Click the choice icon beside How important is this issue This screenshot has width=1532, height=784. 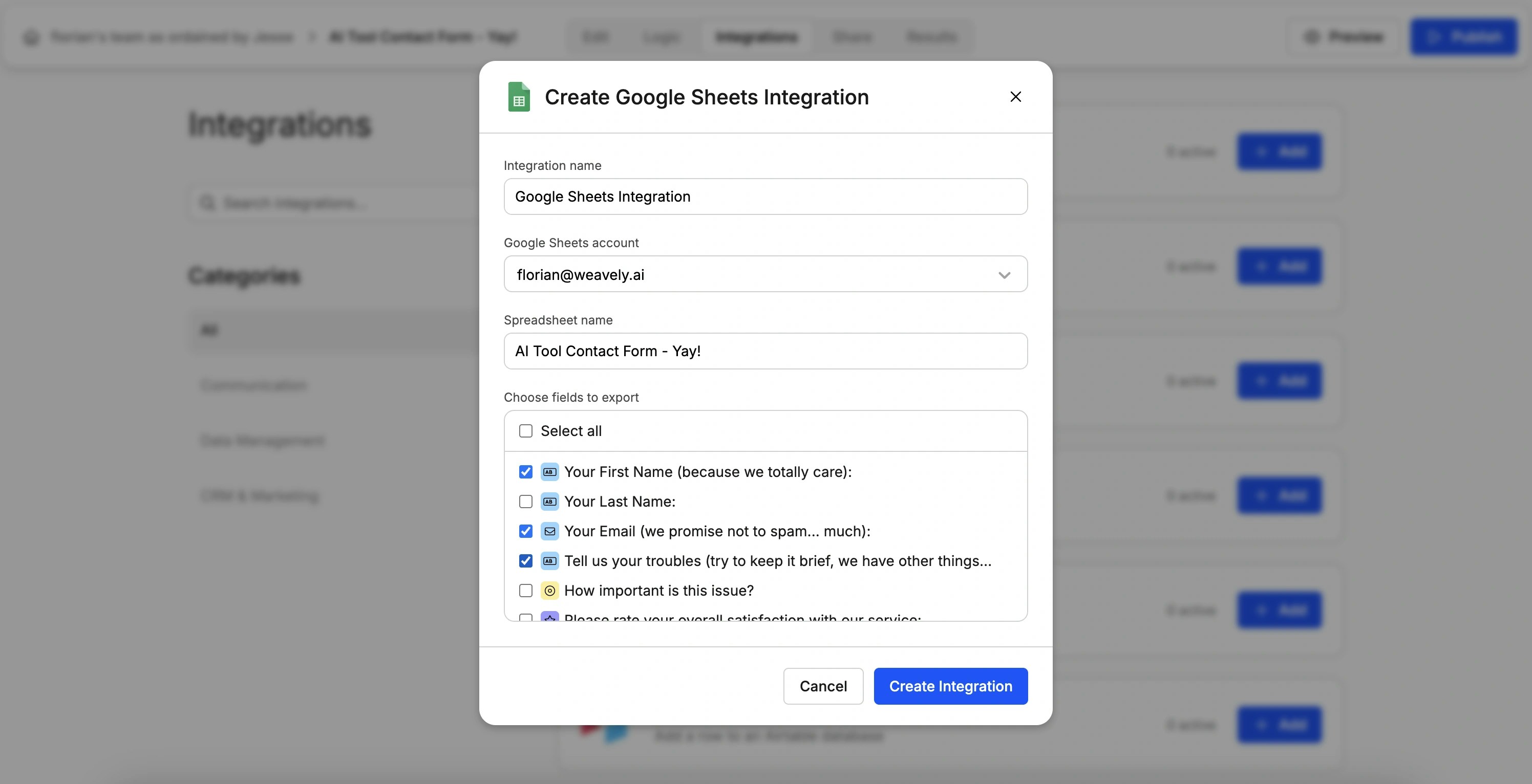coord(549,590)
